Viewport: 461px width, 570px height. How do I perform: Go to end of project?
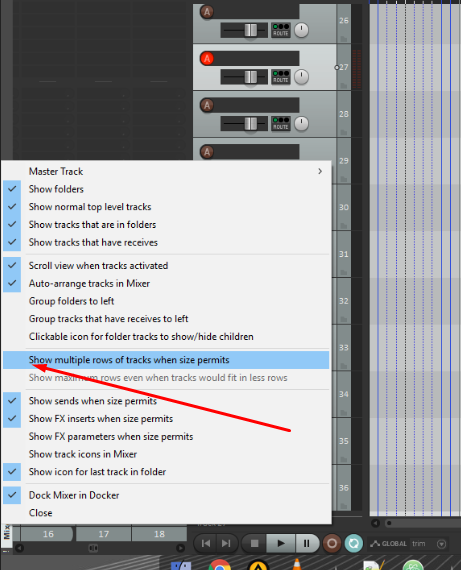click(x=226, y=543)
